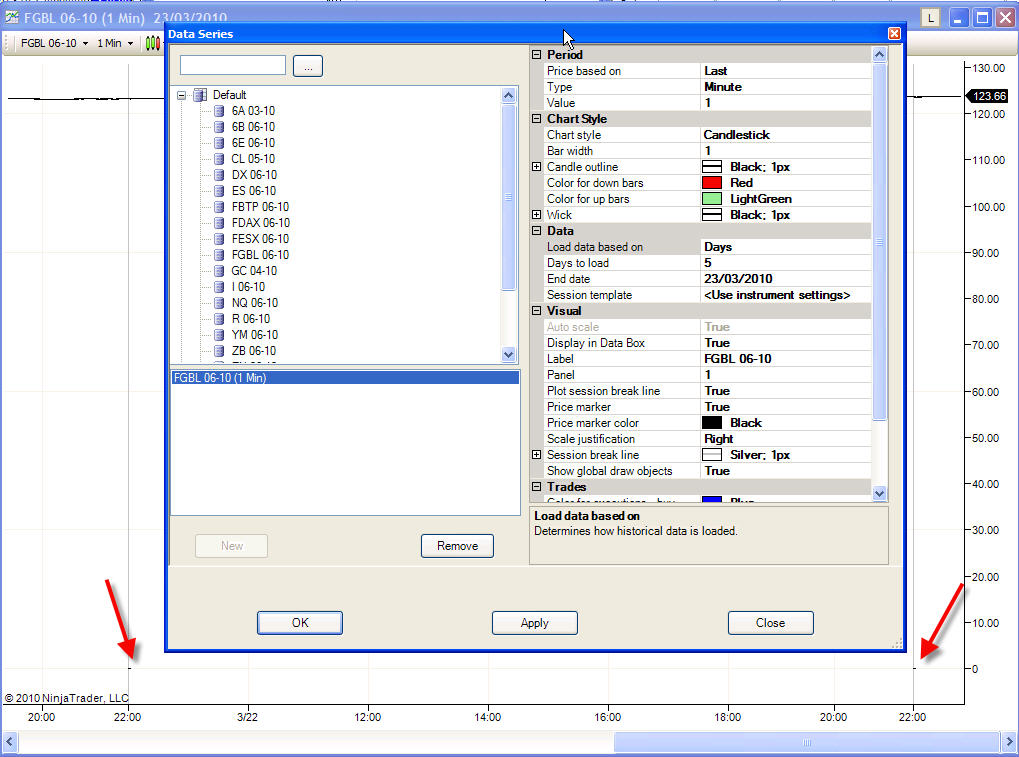Image resolution: width=1019 pixels, height=757 pixels.
Task: Toggle Plot session break line value
Action: point(786,391)
